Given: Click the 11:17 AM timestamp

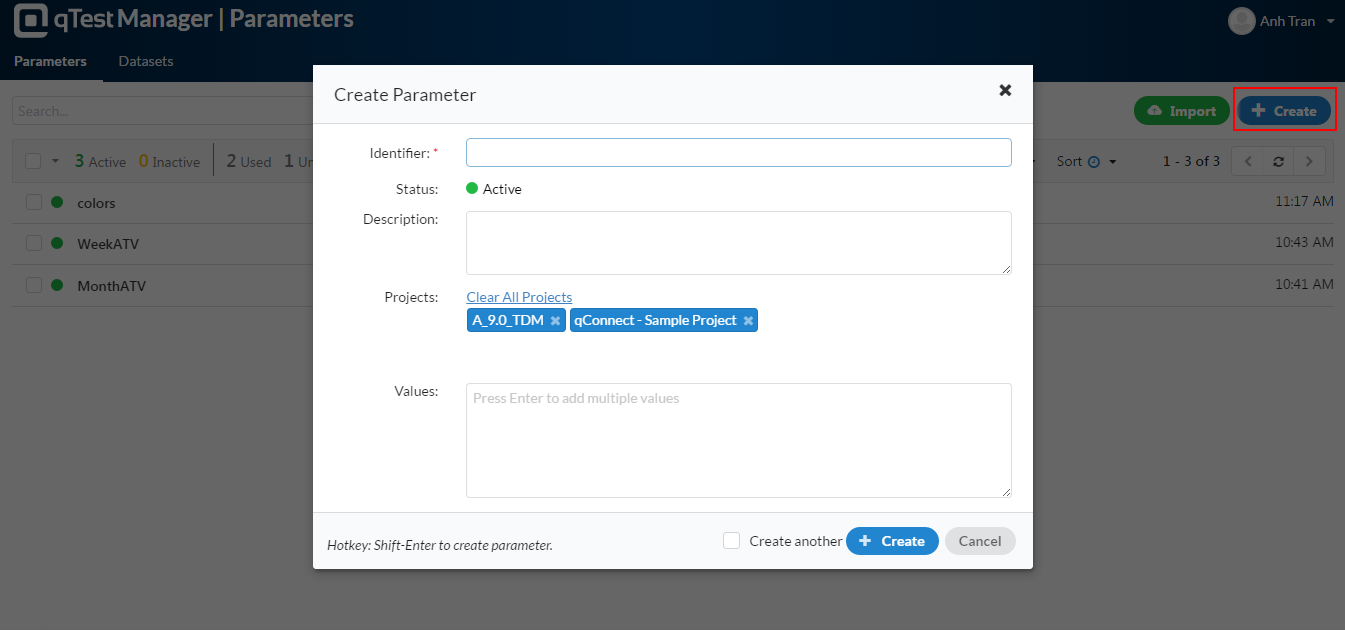Looking at the screenshot, I should pyautogui.click(x=1304, y=201).
